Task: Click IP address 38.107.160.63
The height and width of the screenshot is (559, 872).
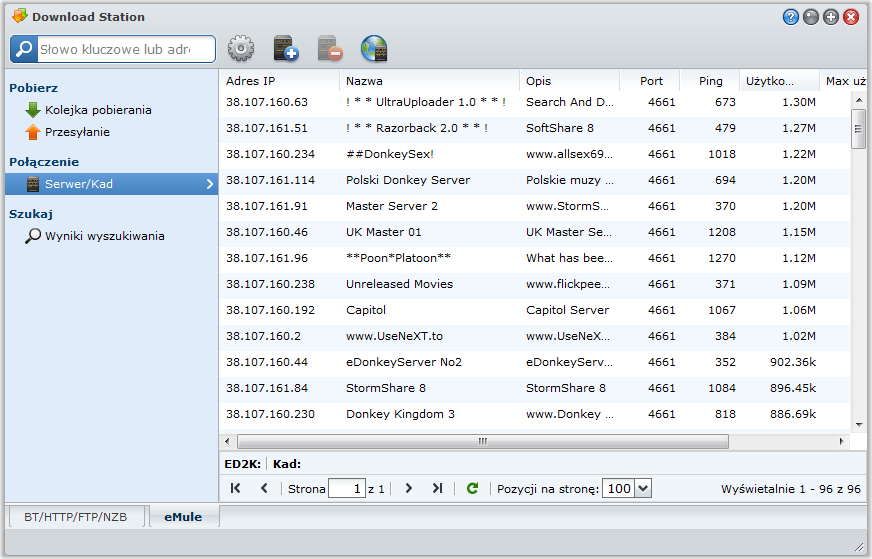Action: 267,102
